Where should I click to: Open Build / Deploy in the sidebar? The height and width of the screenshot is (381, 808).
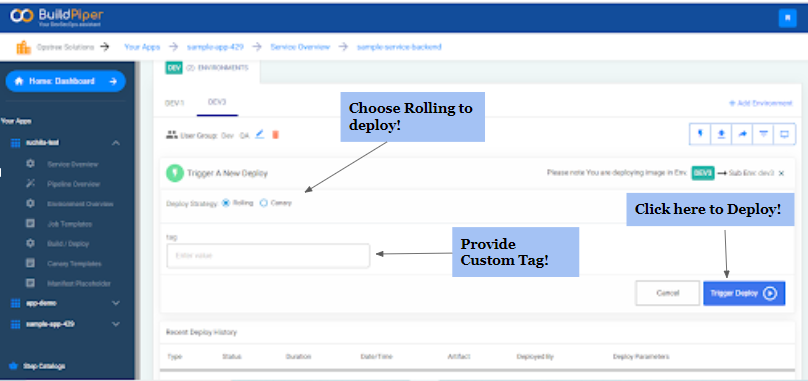[68, 244]
